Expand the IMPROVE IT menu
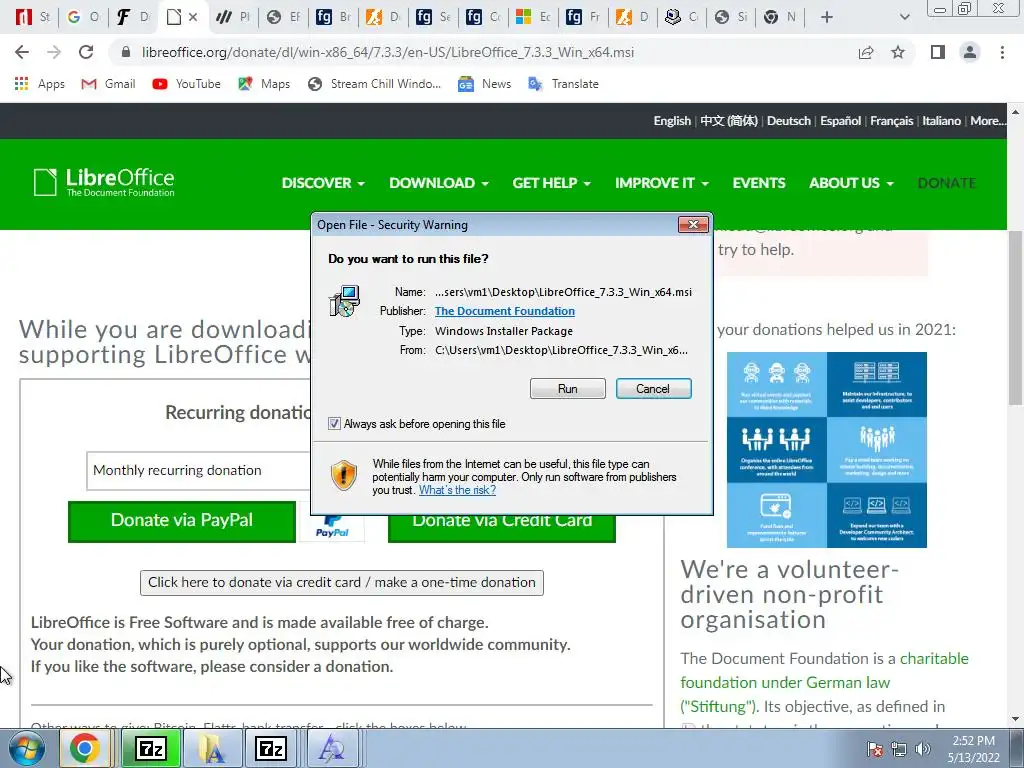The height and width of the screenshot is (768, 1024). [x=662, y=183]
